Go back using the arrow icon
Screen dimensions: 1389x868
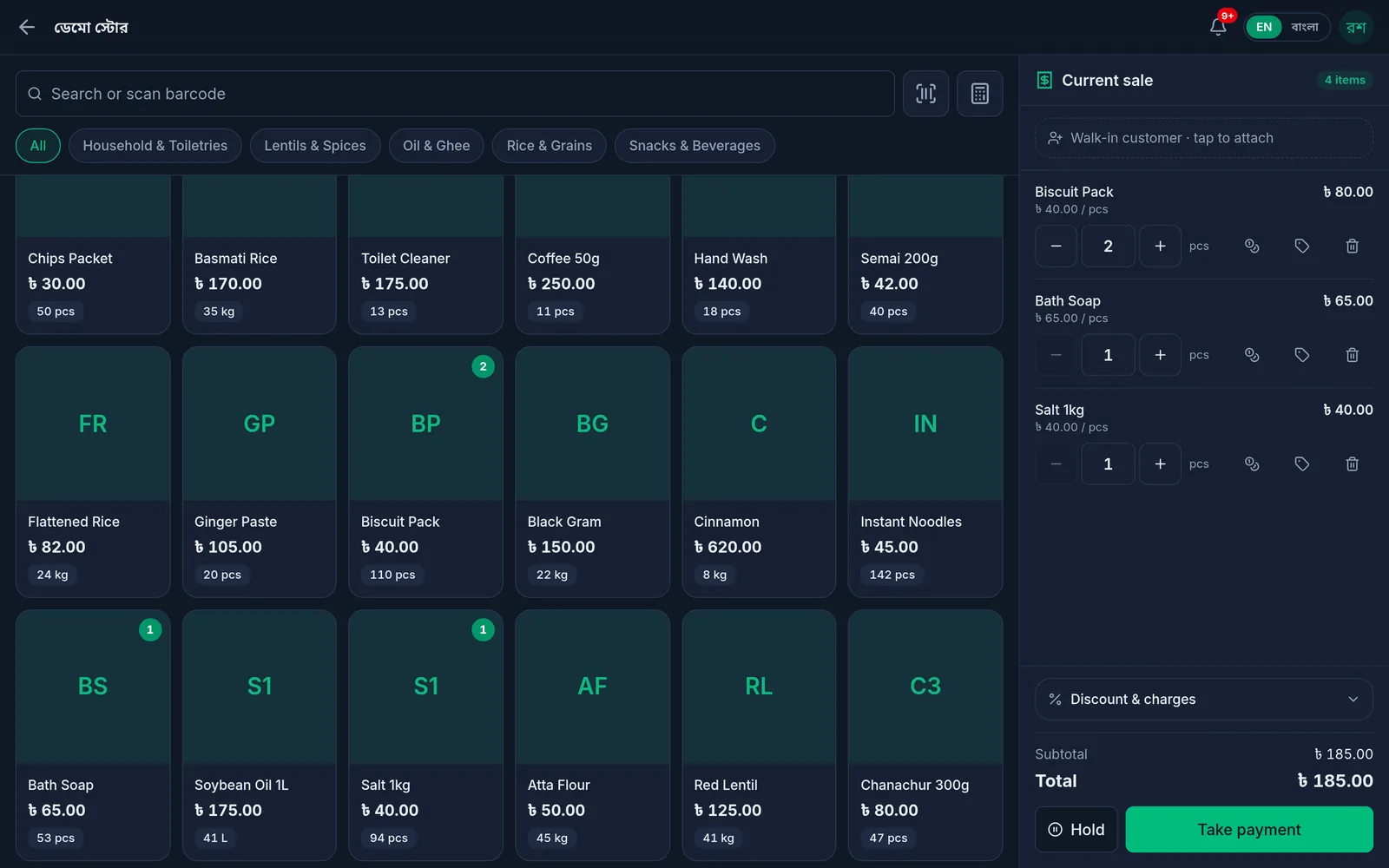click(x=27, y=27)
